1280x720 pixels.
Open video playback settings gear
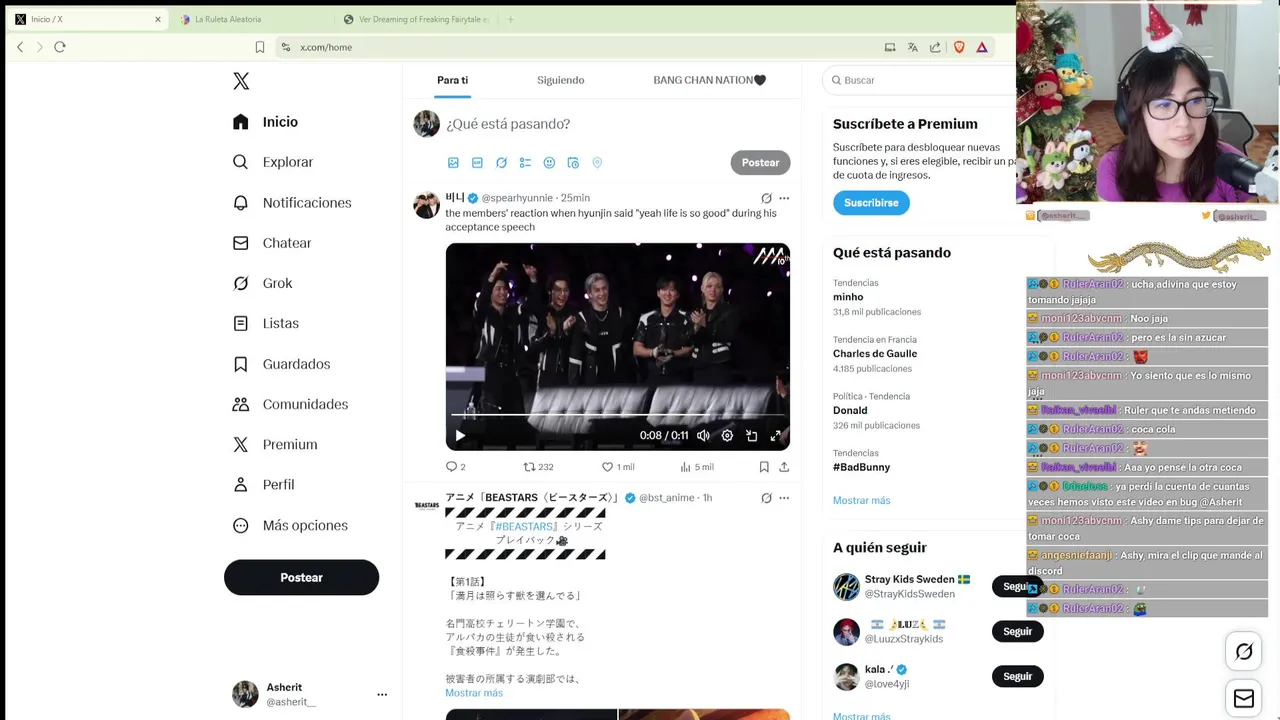point(727,436)
